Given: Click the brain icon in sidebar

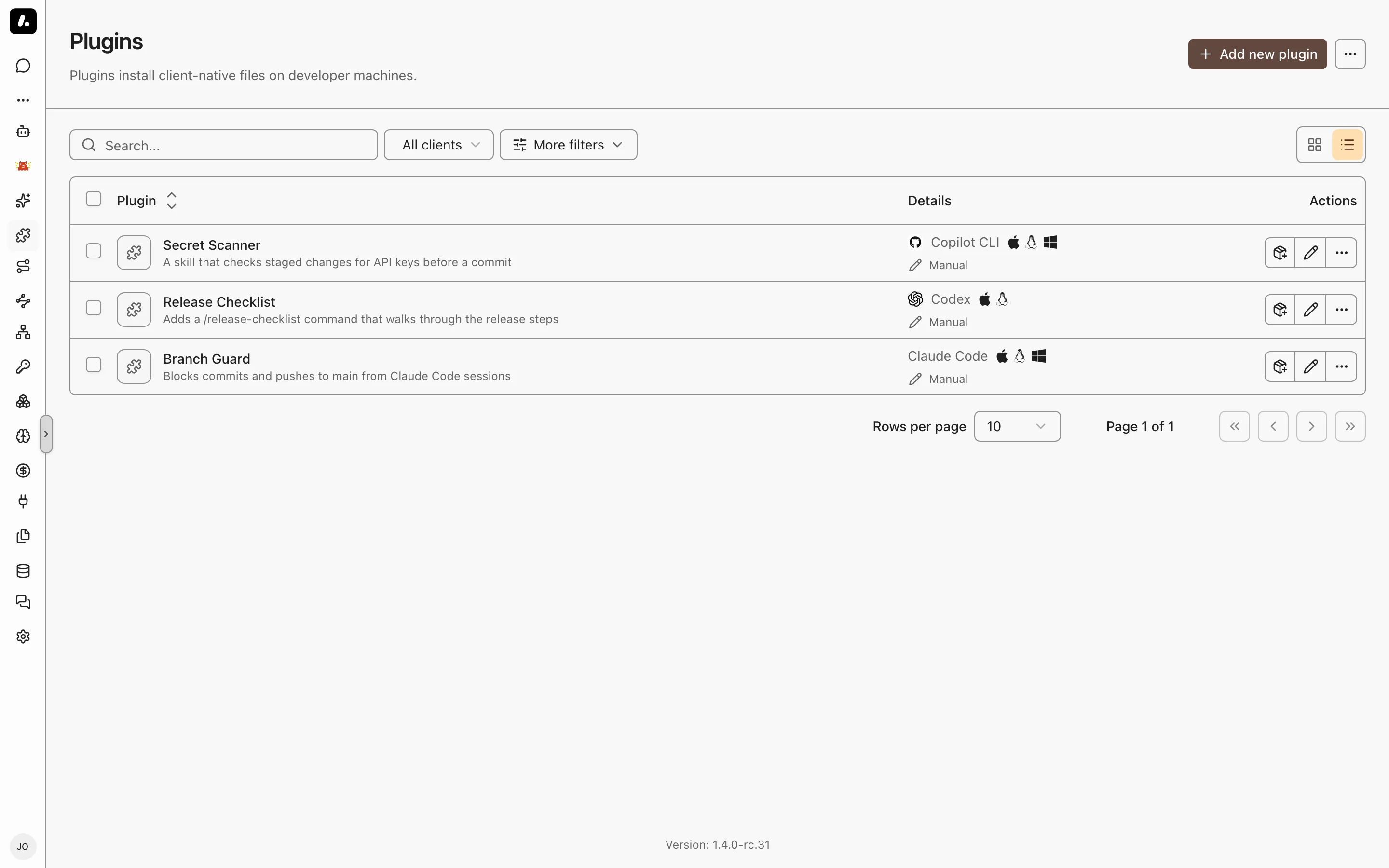Looking at the screenshot, I should (x=23, y=436).
